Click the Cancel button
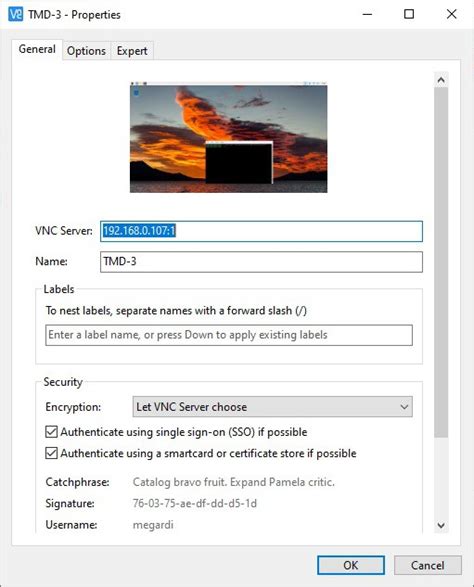The height and width of the screenshot is (587, 474). (x=428, y=565)
